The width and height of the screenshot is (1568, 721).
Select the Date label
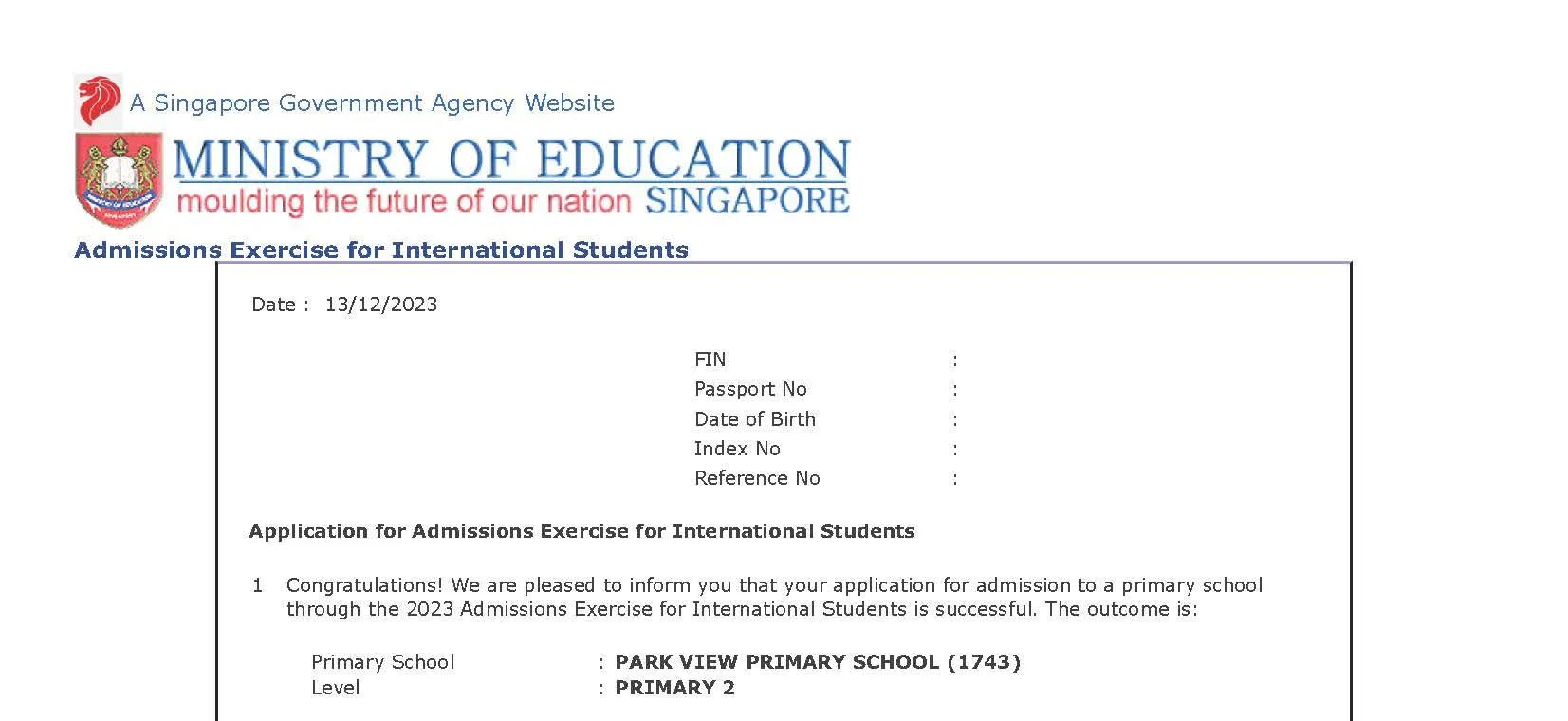pos(274,305)
